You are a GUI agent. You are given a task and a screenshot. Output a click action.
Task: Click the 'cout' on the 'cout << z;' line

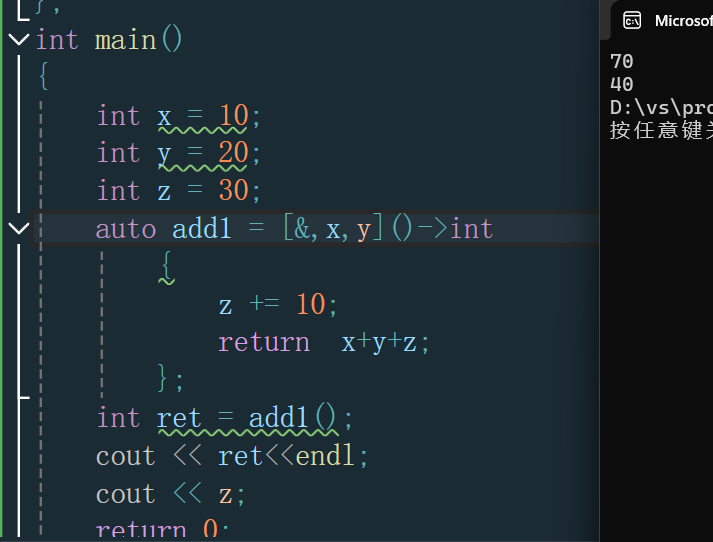click(x=126, y=494)
